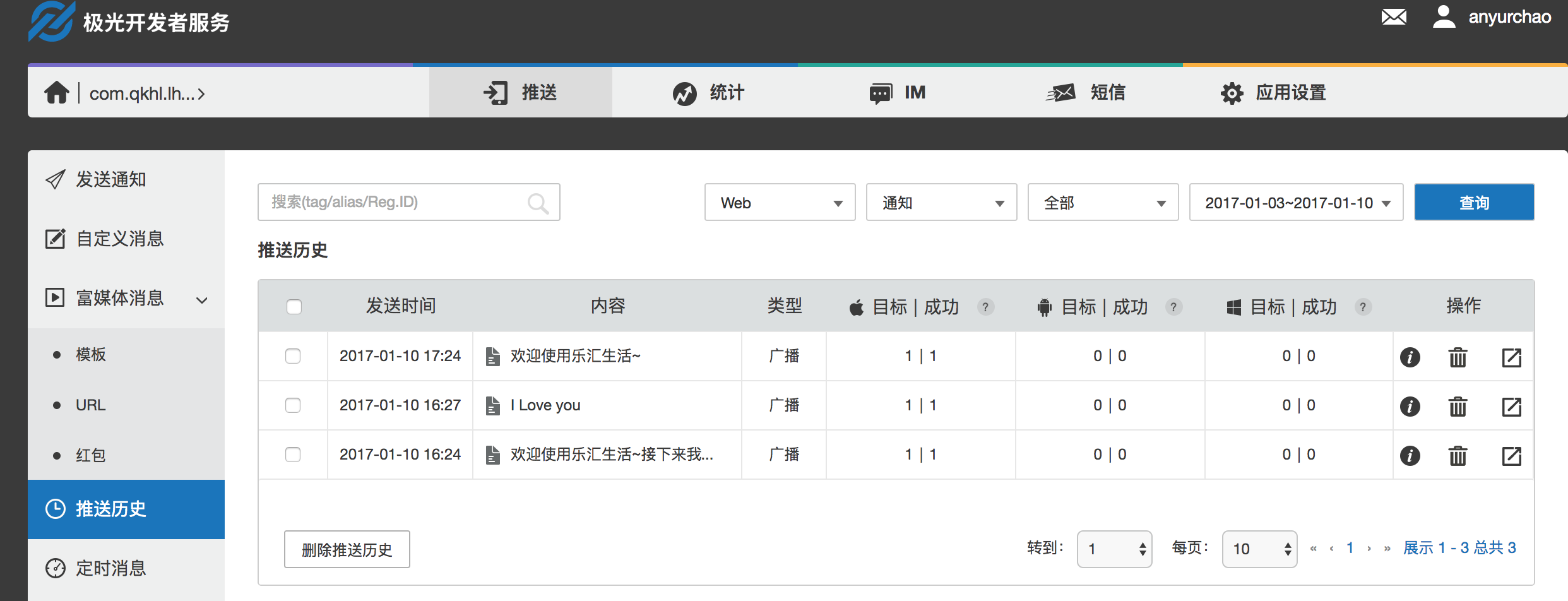Viewport: 1568px width, 601px height.
Task: Click content 欢迎使用乐汇生活~接下来我...
Action: pos(611,455)
